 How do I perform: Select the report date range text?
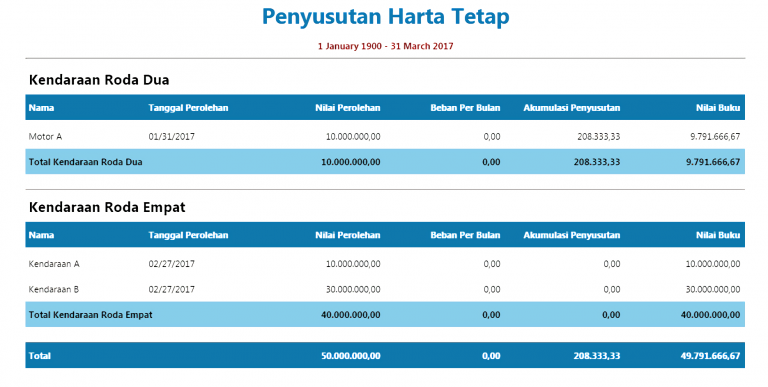385,46
